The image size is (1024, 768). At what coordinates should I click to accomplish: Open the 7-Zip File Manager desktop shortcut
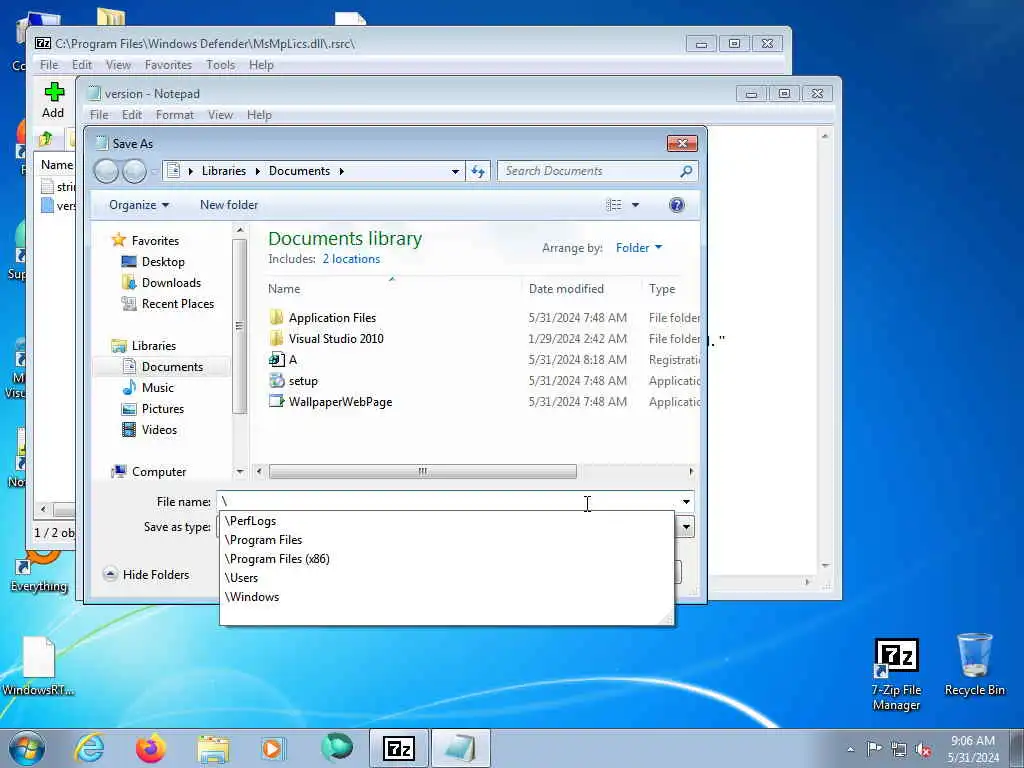tap(897, 675)
